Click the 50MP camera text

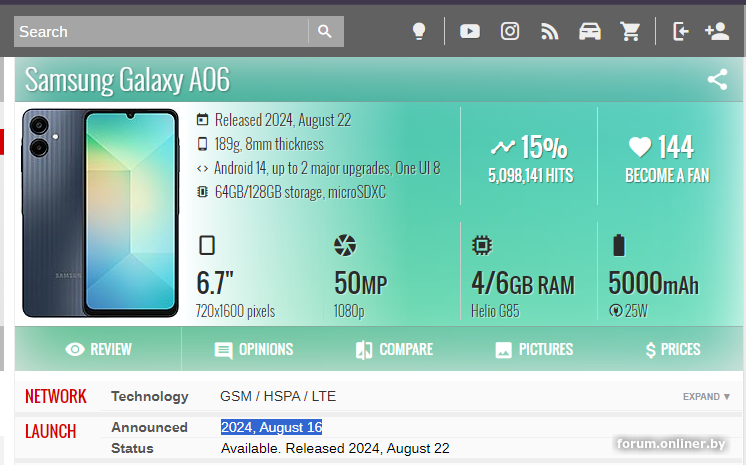(361, 283)
